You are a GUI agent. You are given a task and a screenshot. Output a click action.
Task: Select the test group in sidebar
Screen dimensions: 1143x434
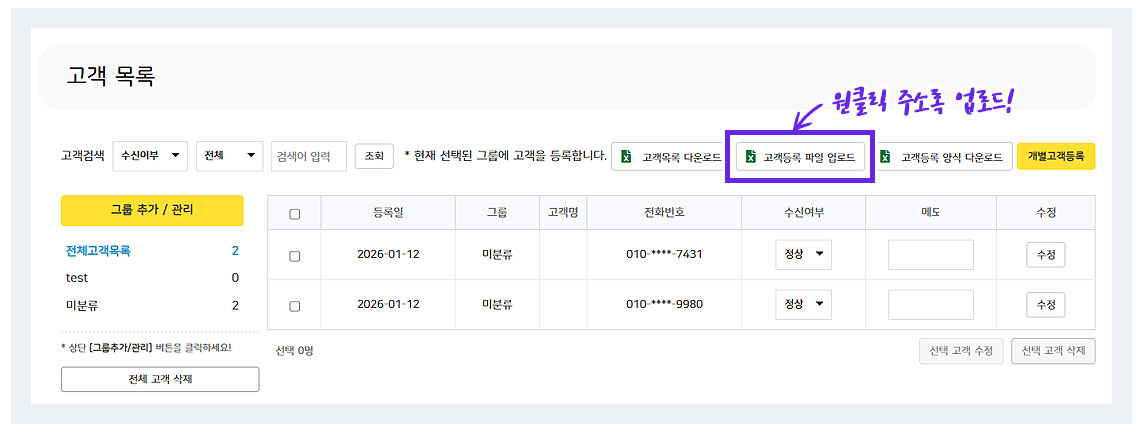click(x=77, y=278)
